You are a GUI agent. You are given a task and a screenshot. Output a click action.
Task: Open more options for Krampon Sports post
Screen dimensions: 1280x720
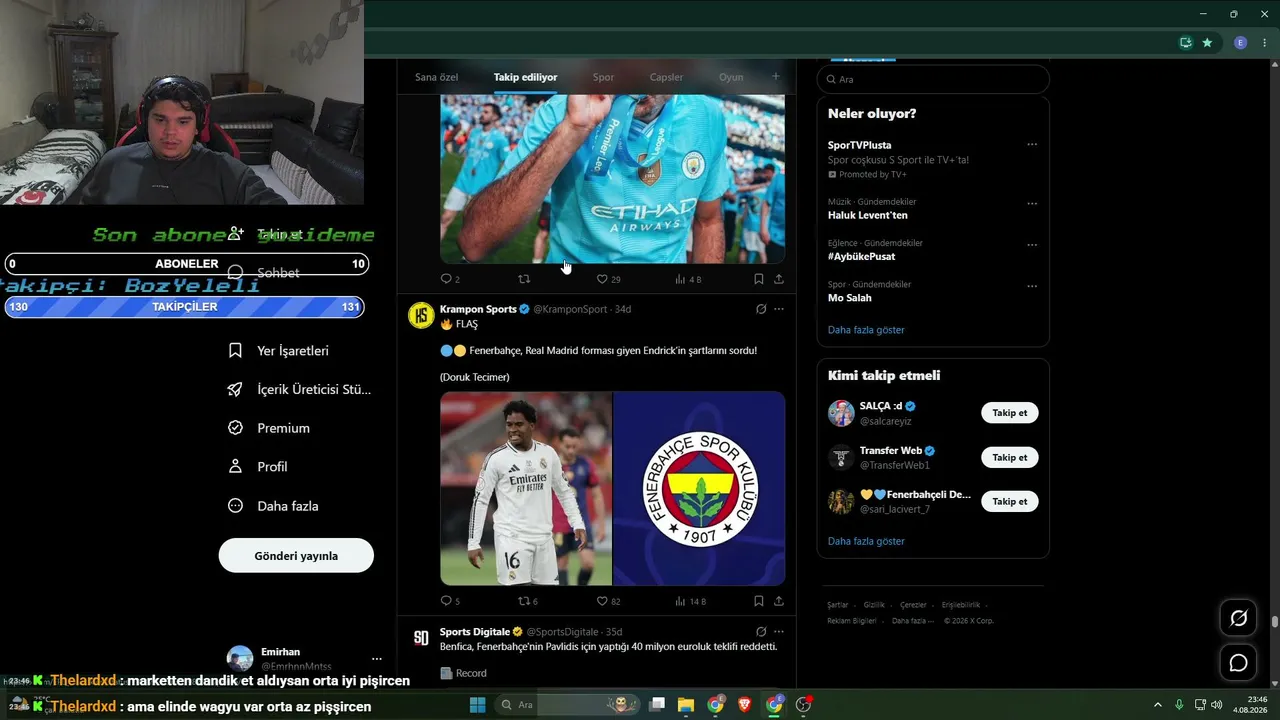pyautogui.click(x=779, y=309)
